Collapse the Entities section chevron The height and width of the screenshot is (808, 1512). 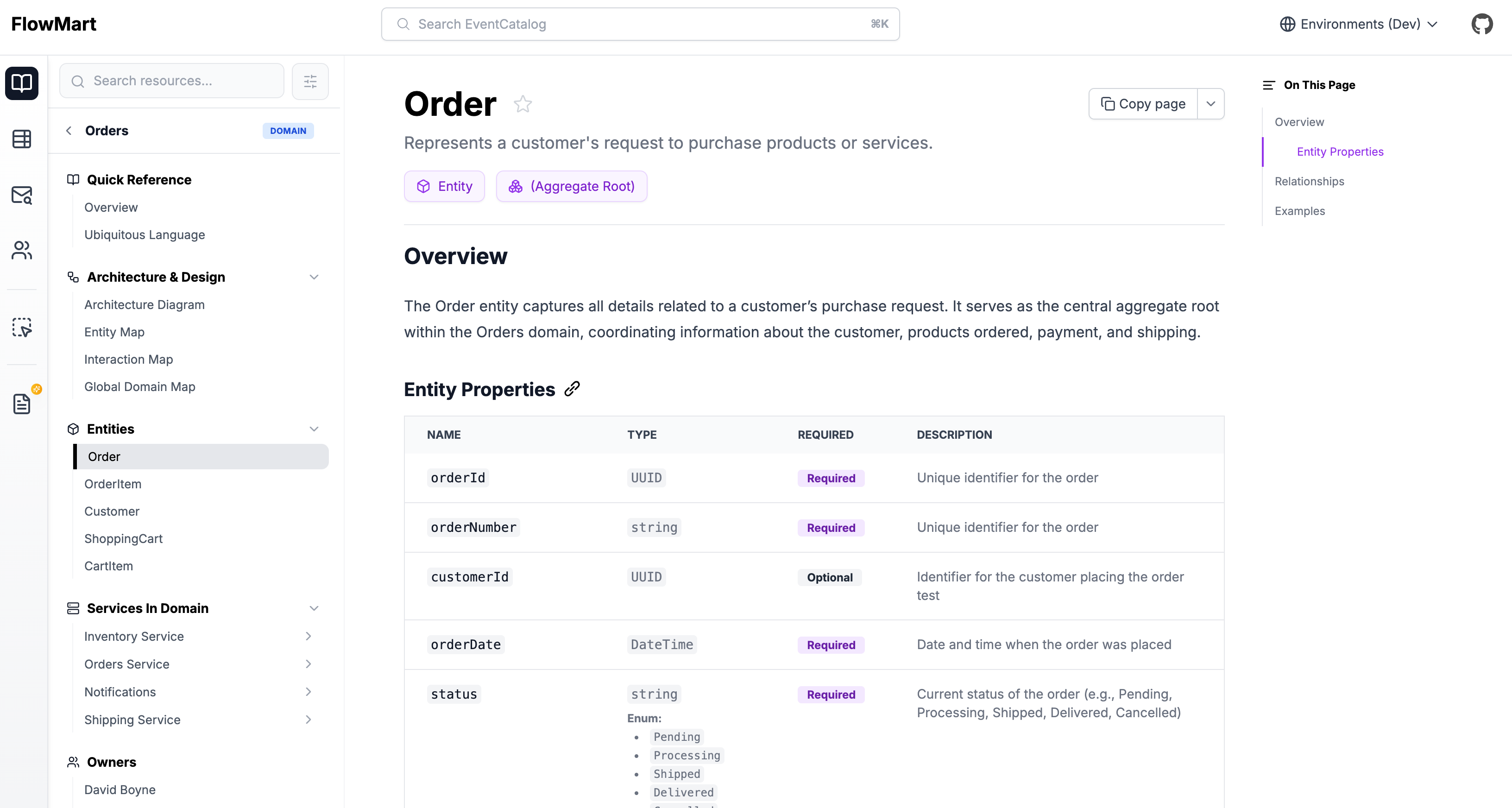(x=314, y=429)
